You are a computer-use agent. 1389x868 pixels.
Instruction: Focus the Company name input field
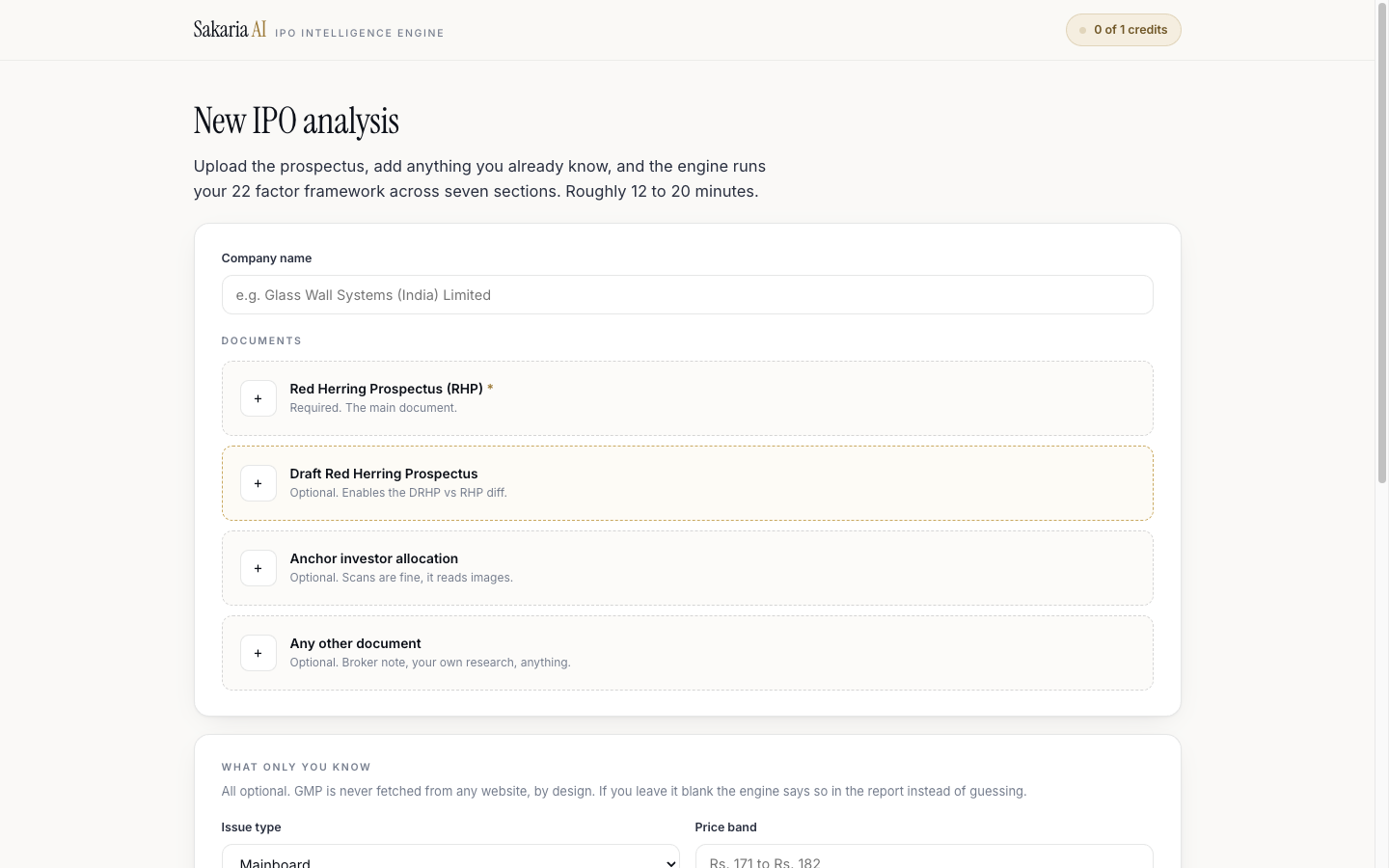687,295
